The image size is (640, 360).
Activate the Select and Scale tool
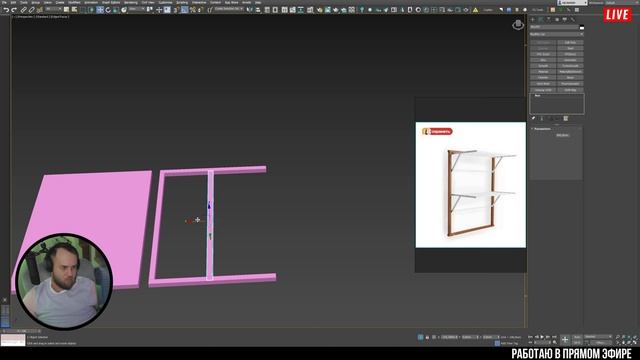116,9
